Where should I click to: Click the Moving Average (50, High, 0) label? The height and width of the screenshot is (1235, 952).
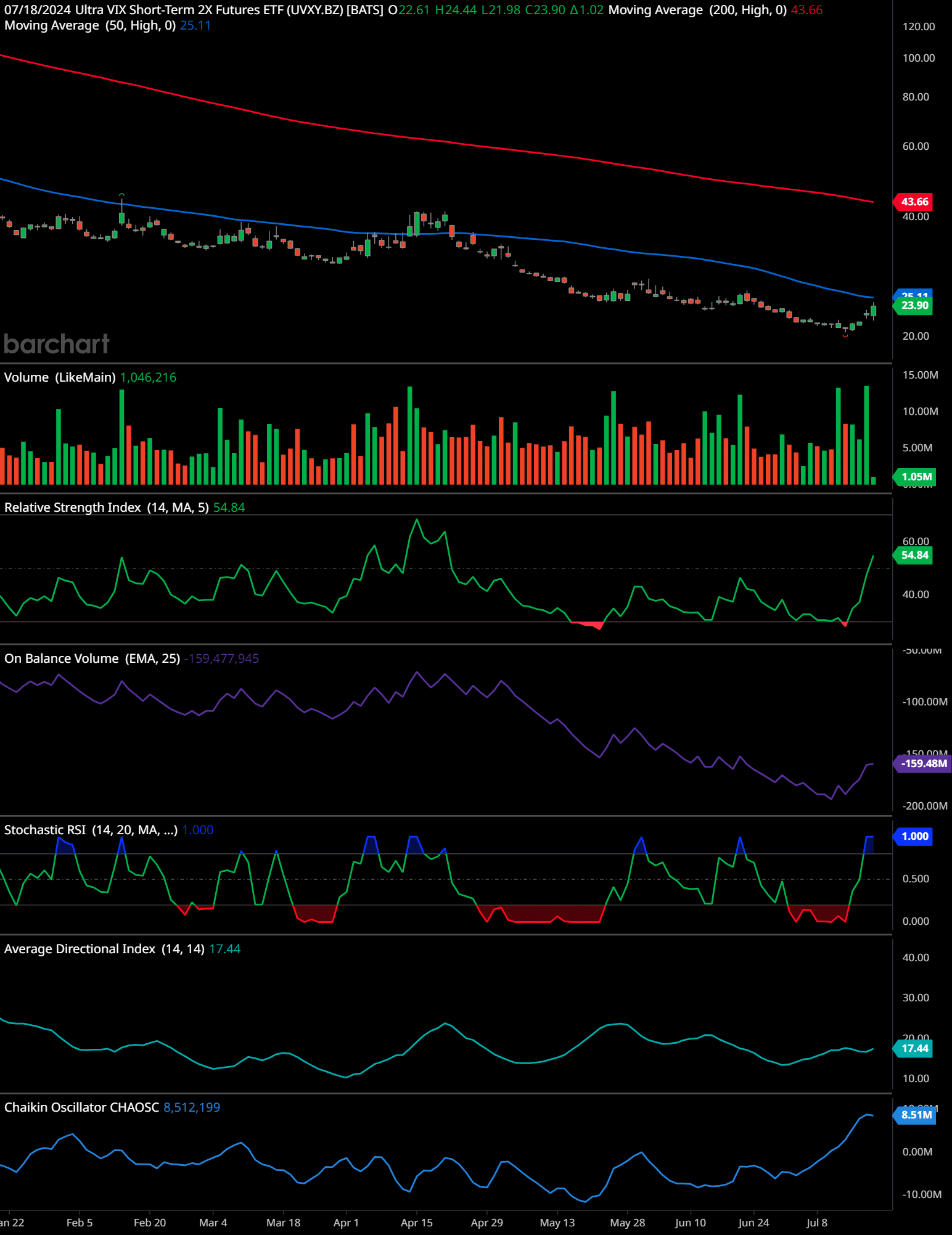90,25
